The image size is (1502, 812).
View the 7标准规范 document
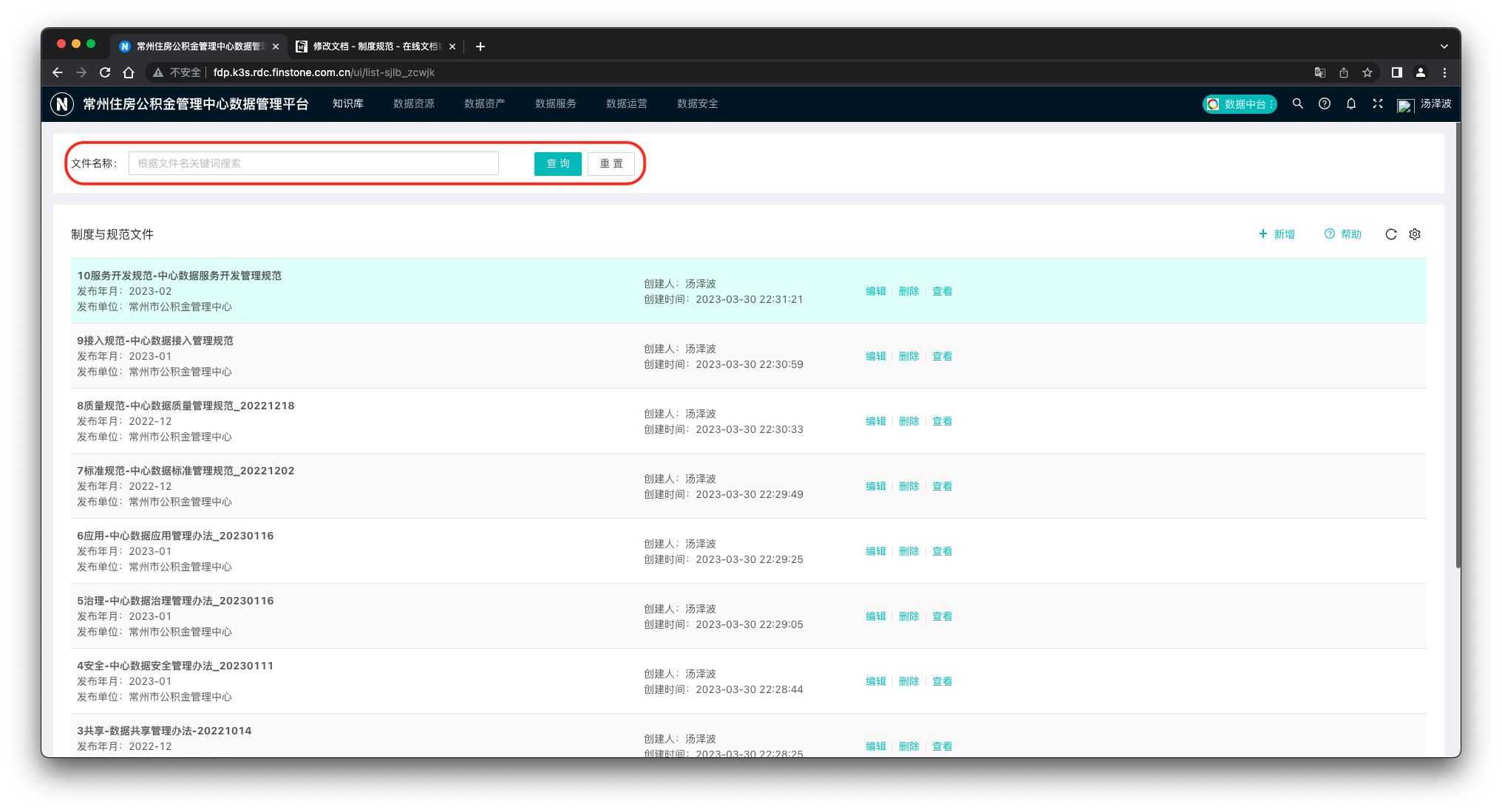[942, 486]
